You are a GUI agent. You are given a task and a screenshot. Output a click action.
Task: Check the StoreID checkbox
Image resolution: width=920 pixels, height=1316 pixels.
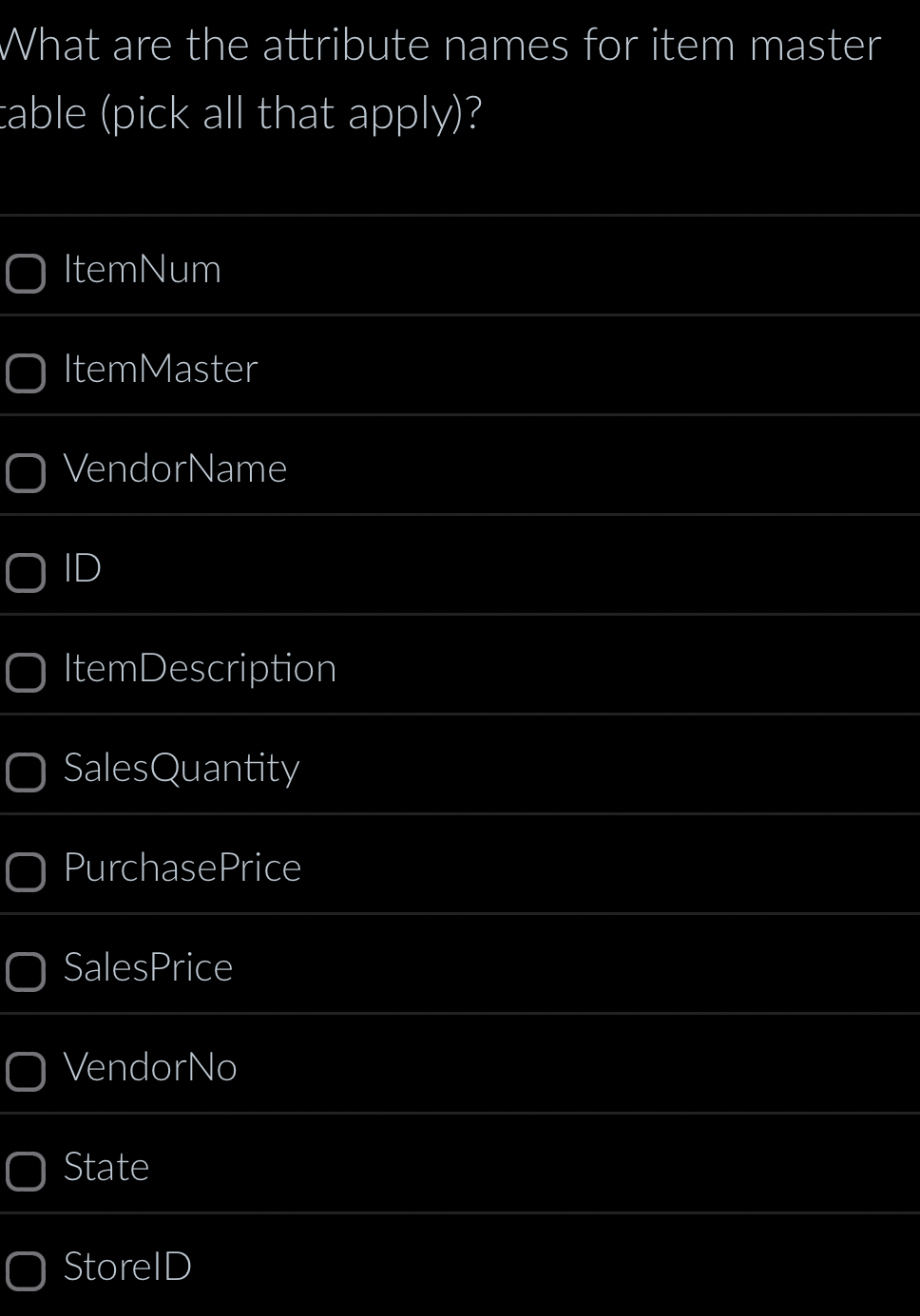(26, 1270)
